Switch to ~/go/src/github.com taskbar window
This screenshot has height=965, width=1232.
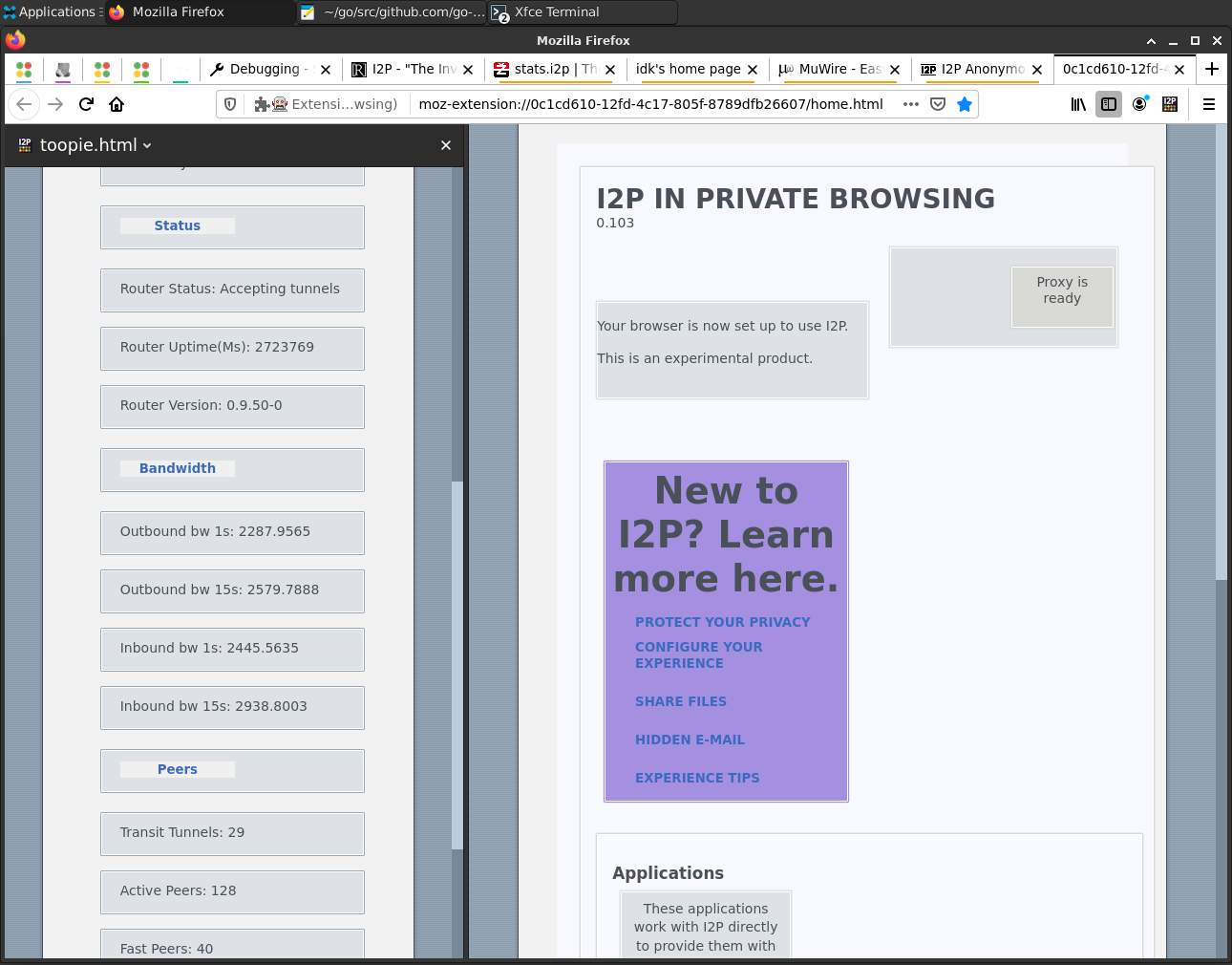tap(393, 12)
